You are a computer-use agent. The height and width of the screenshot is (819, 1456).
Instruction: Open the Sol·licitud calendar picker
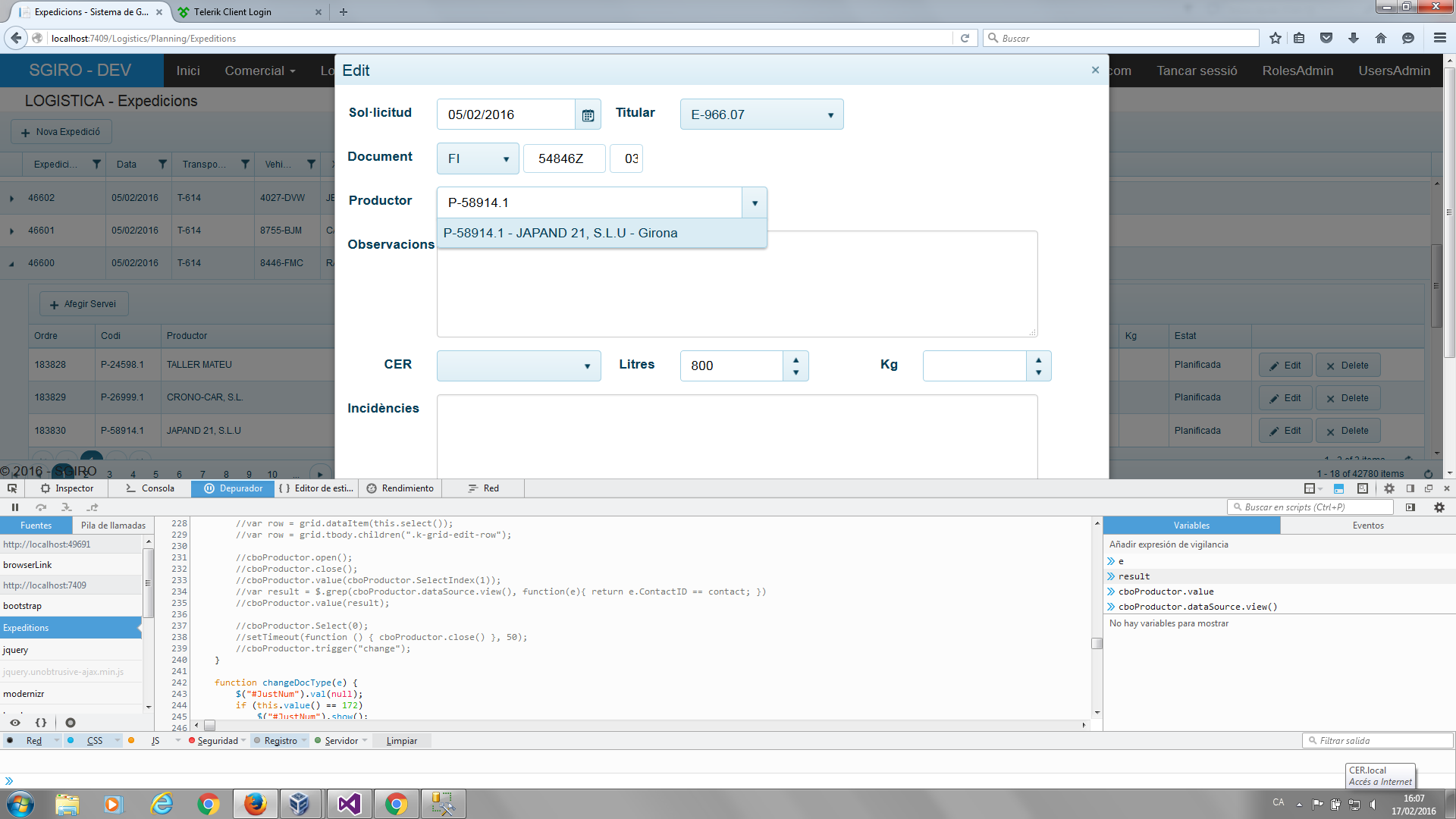[x=588, y=115]
